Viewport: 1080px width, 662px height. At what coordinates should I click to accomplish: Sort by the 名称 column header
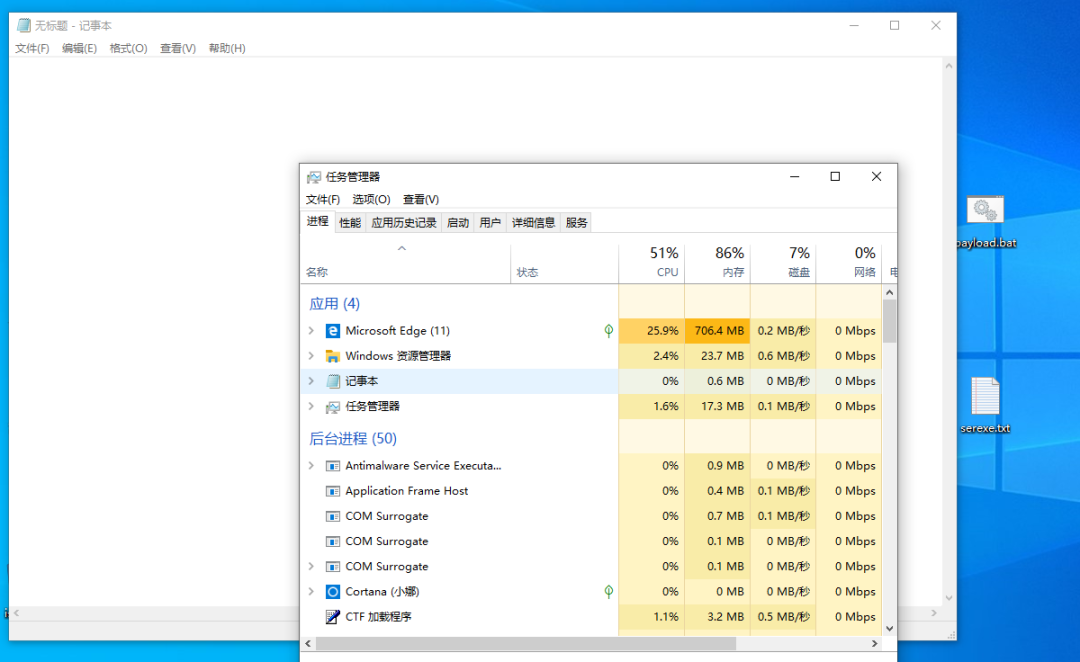click(x=405, y=262)
